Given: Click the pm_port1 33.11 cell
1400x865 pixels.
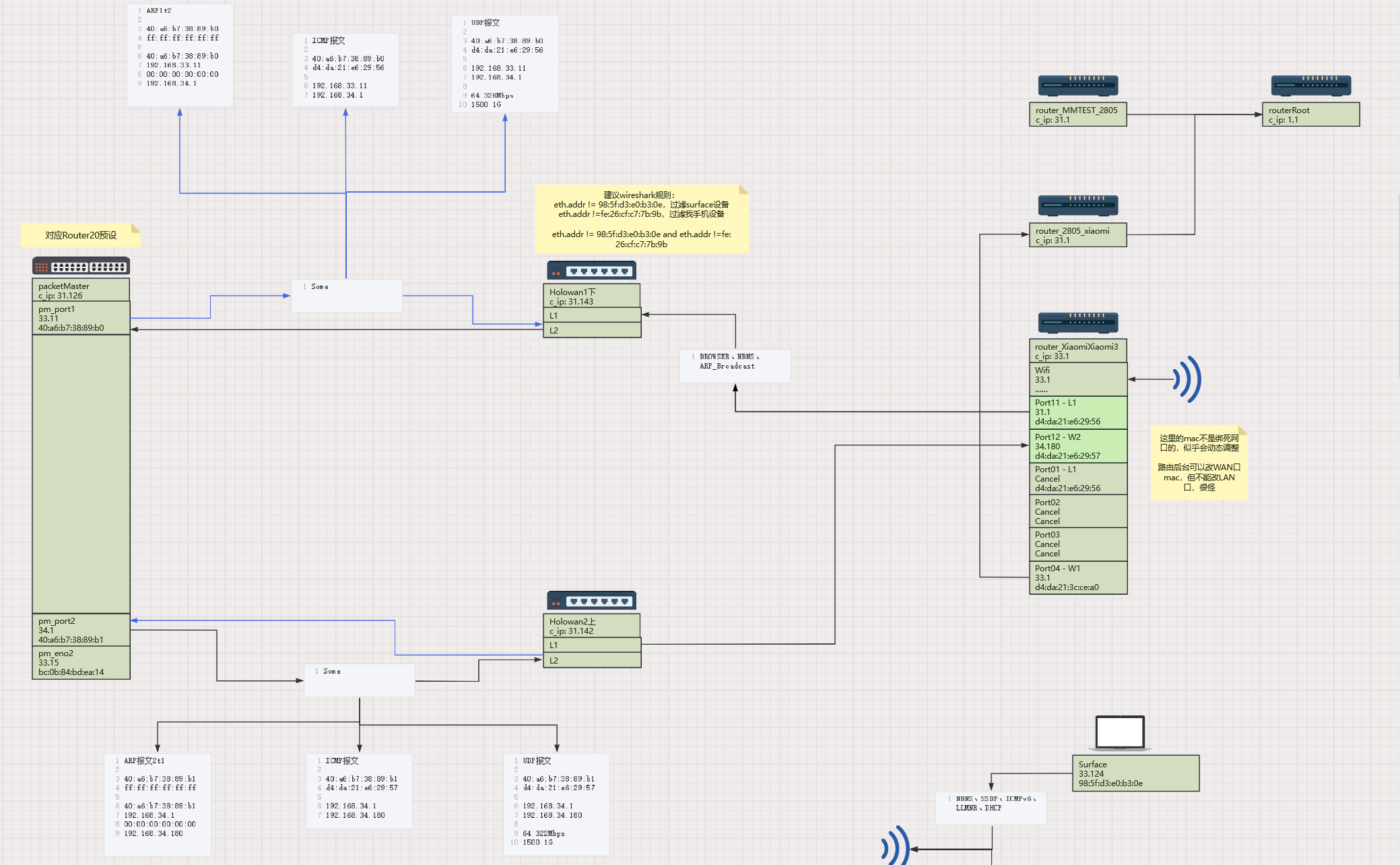Looking at the screenshot, I should click(x=81, y=318).
